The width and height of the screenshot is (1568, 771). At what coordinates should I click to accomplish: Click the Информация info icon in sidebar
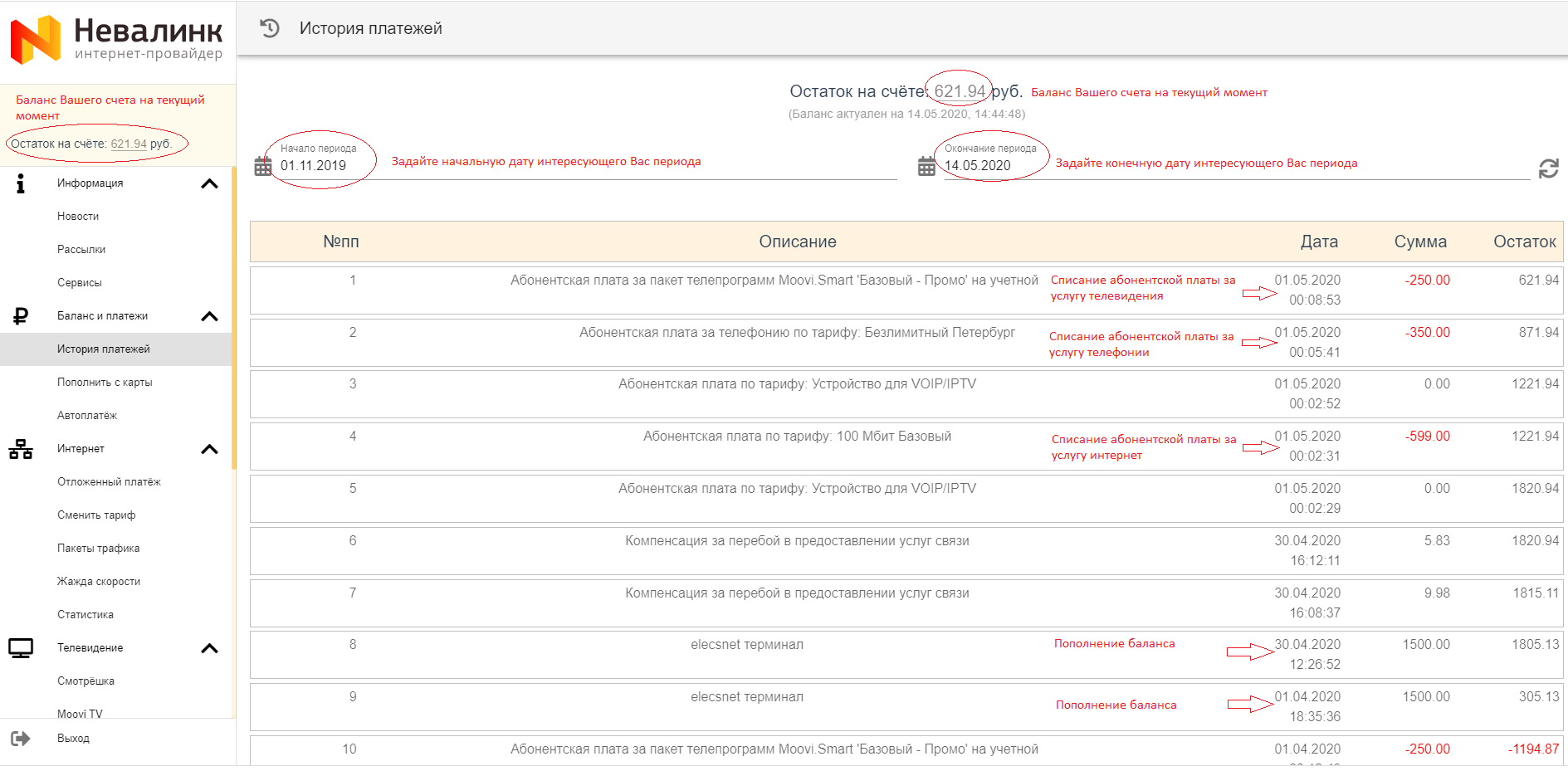coord(21,183)
